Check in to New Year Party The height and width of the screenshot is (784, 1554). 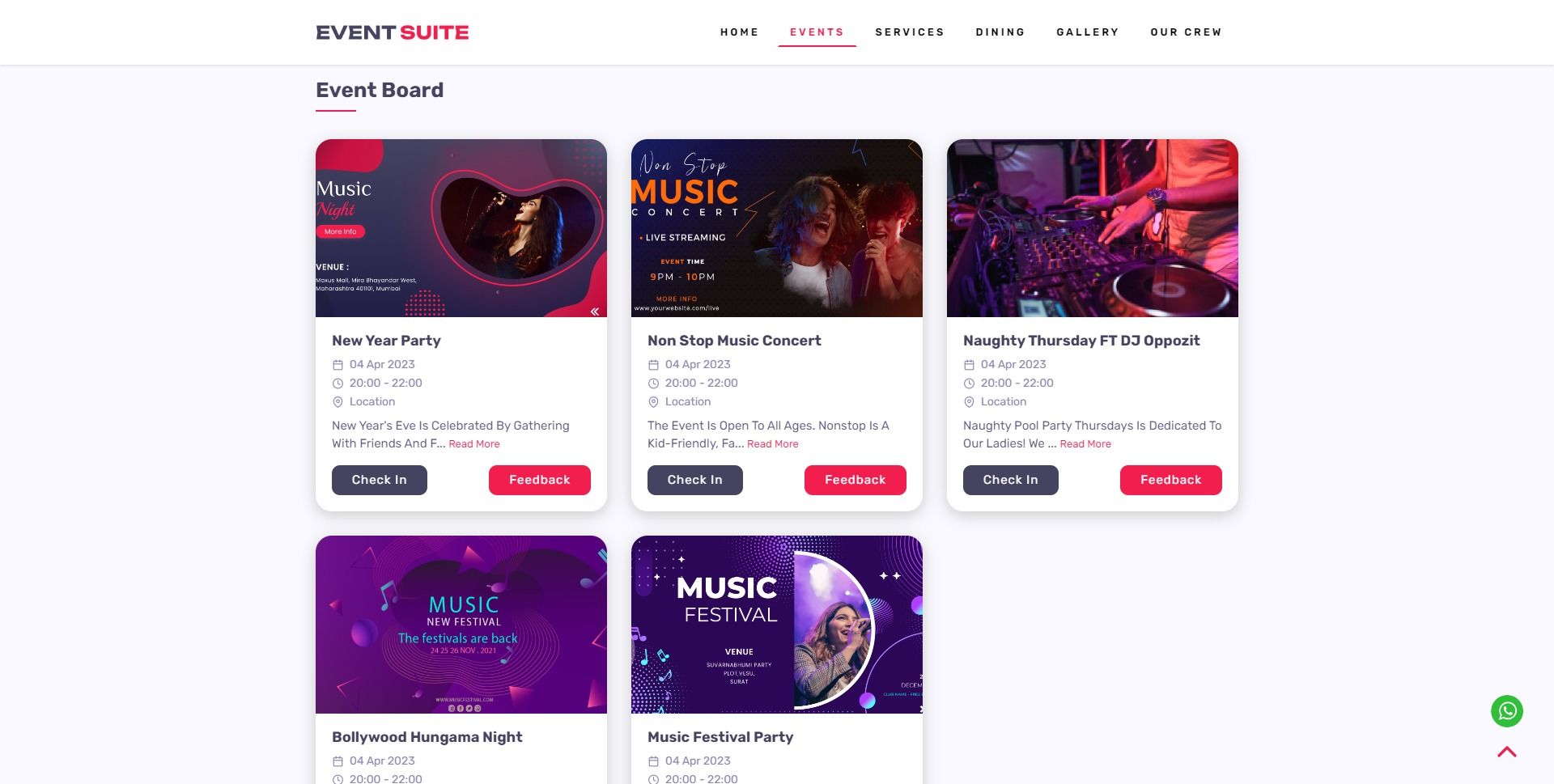[380, 480]
